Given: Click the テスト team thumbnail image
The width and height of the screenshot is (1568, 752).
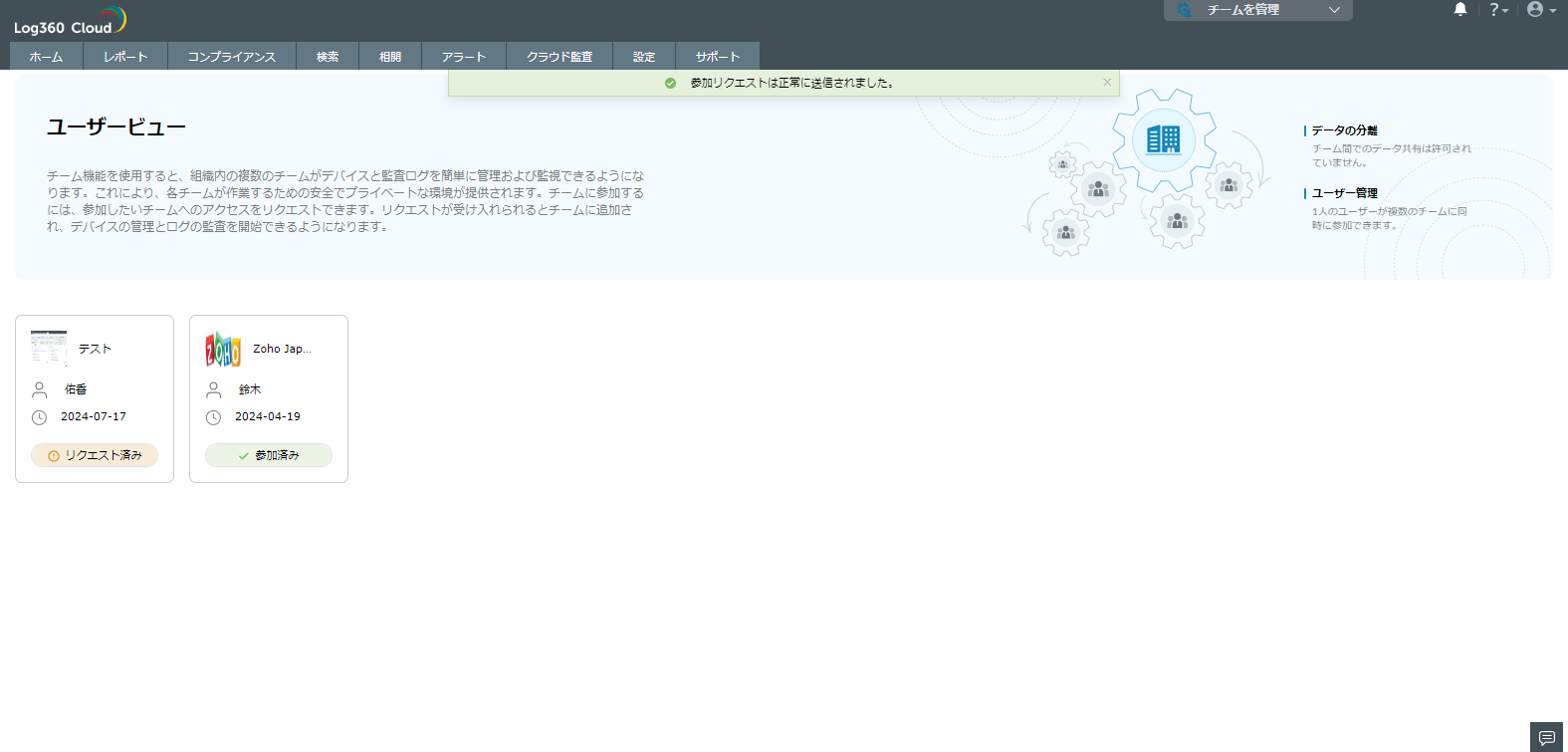Looking at the screenshot, I should (x=49, y=349).
